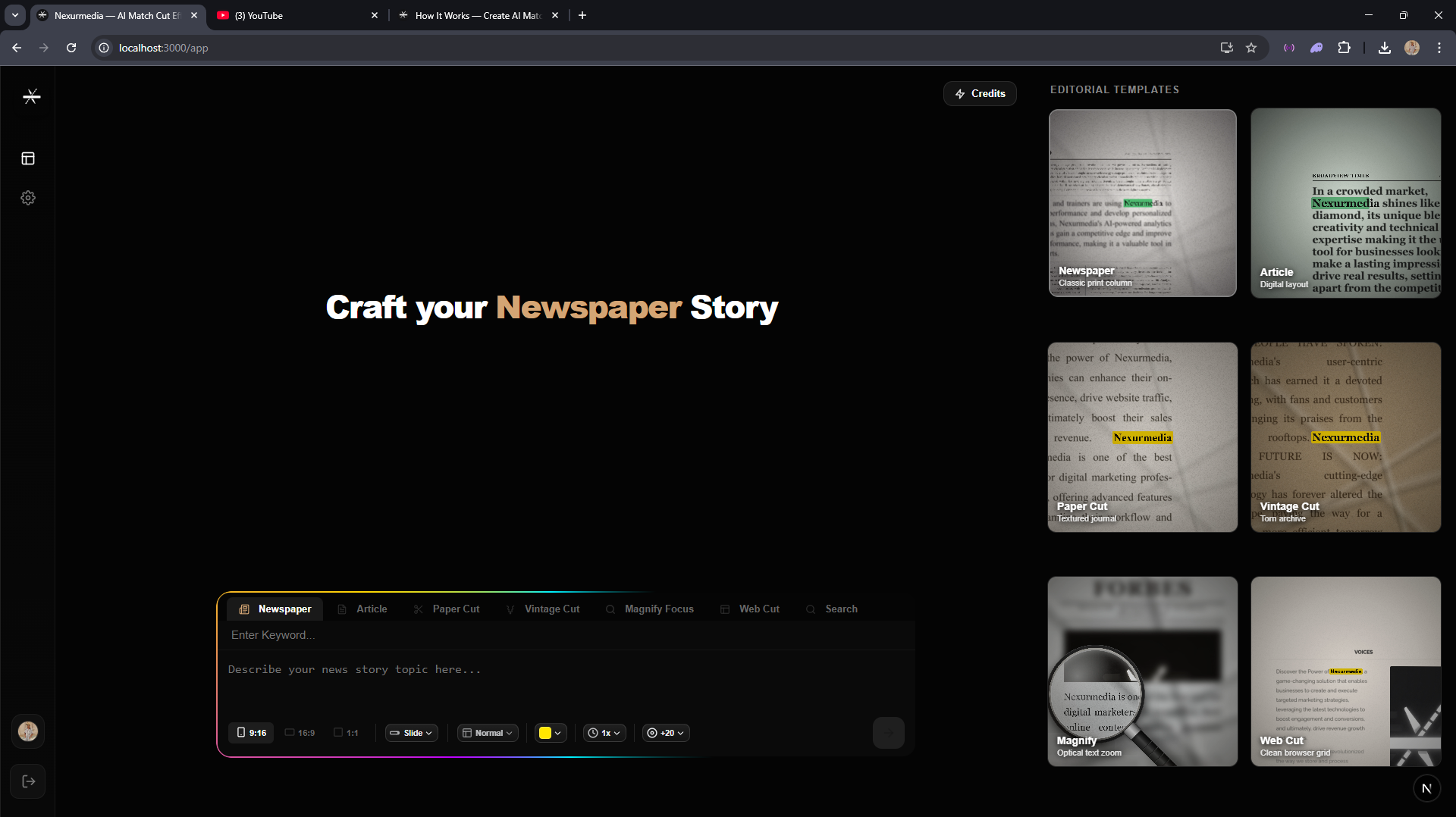Click the Nexurmedia logo icon in sidebar
Screen dimensions: 1456x817
(31, 96)
